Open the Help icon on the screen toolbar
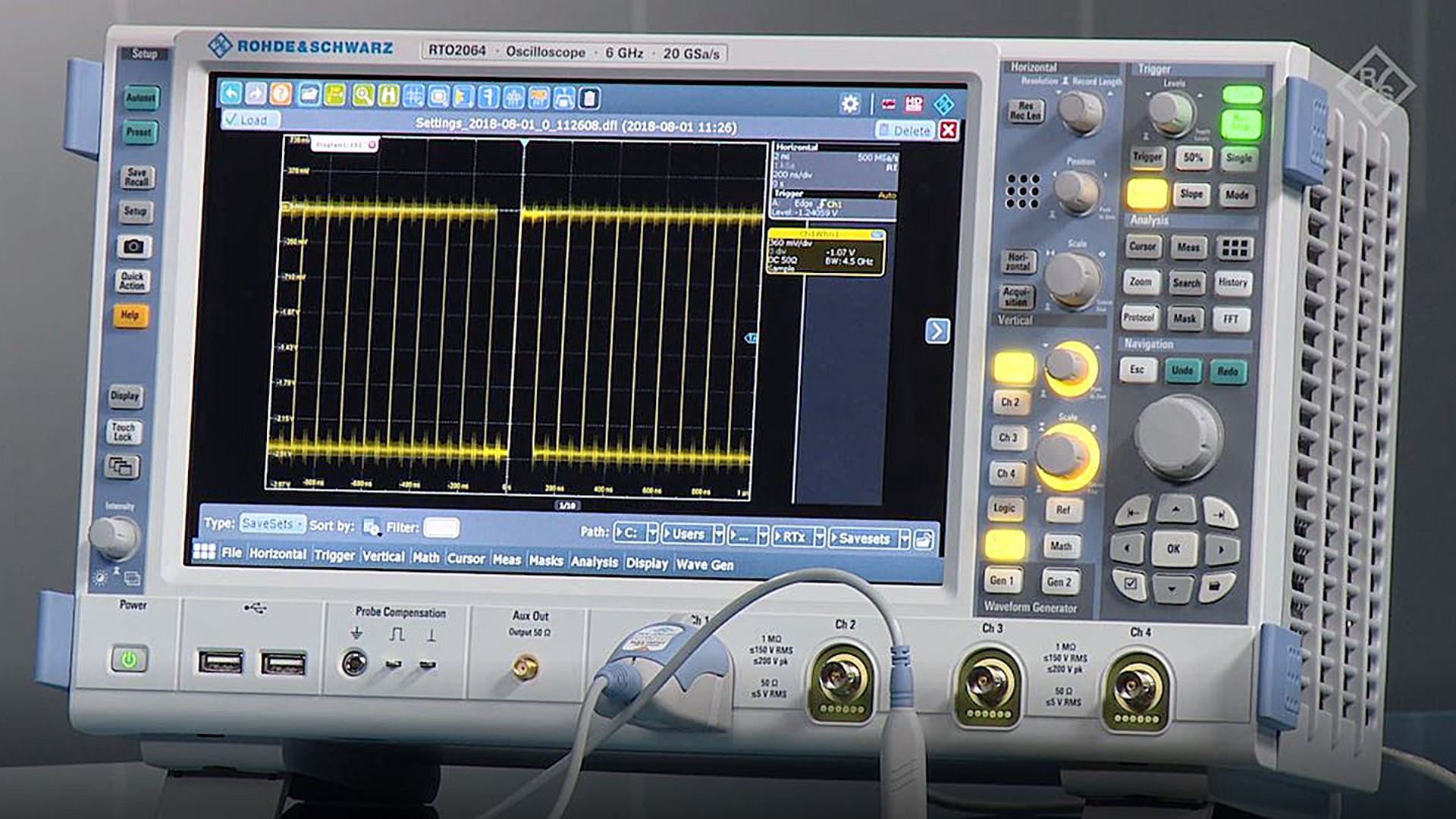 [x=279, y=95]
